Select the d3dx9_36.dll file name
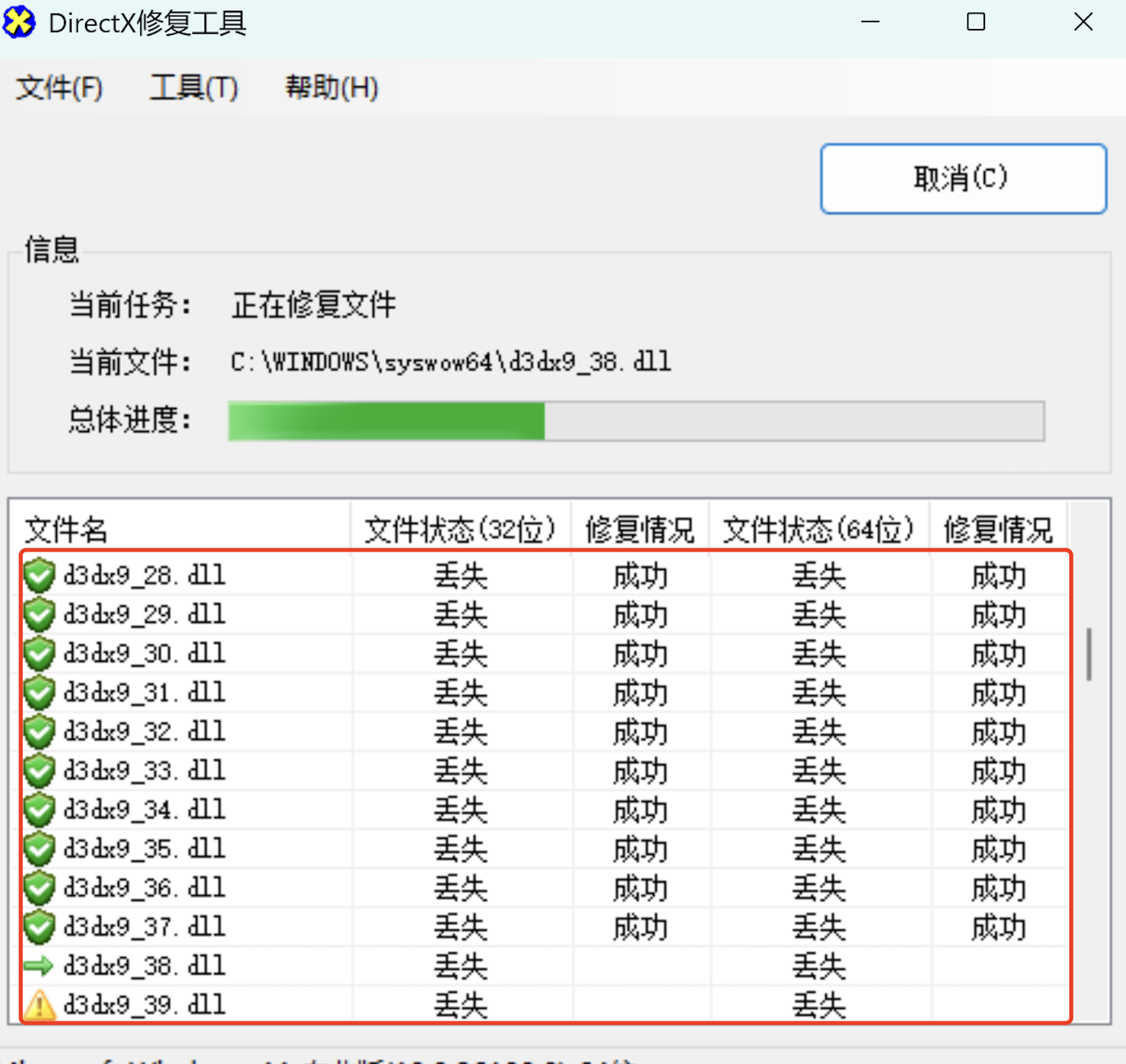 [144, 888]
